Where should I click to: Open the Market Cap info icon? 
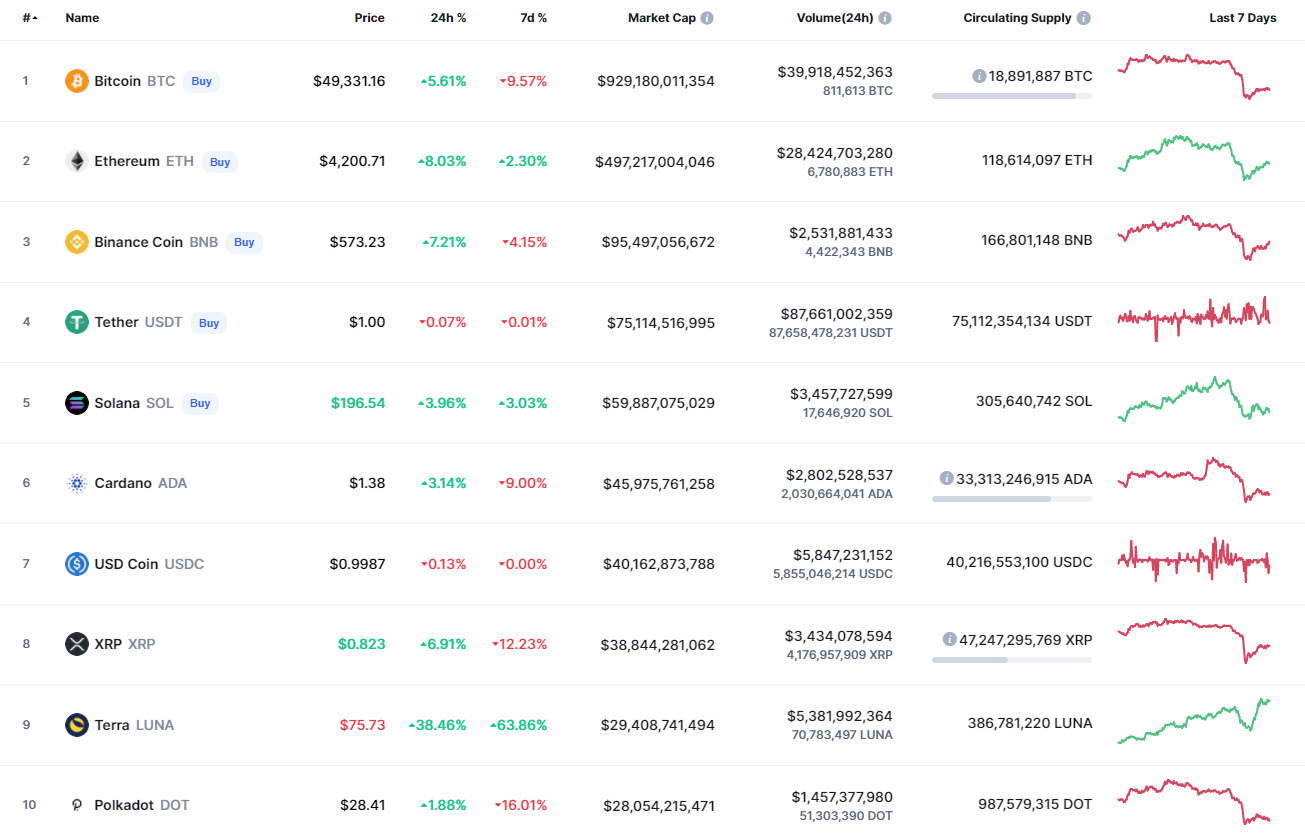pos(707,18)
